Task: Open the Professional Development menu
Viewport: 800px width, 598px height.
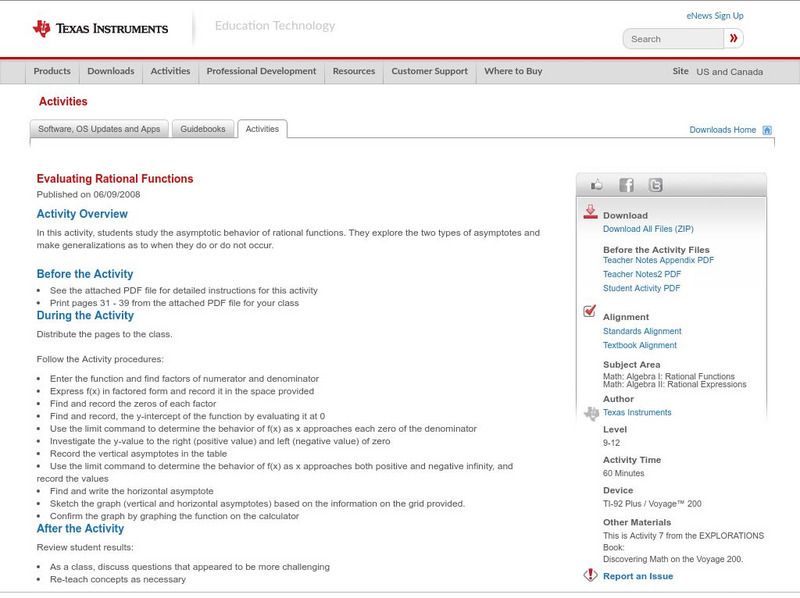Action: pyautogui.click(x=261, y=71)
